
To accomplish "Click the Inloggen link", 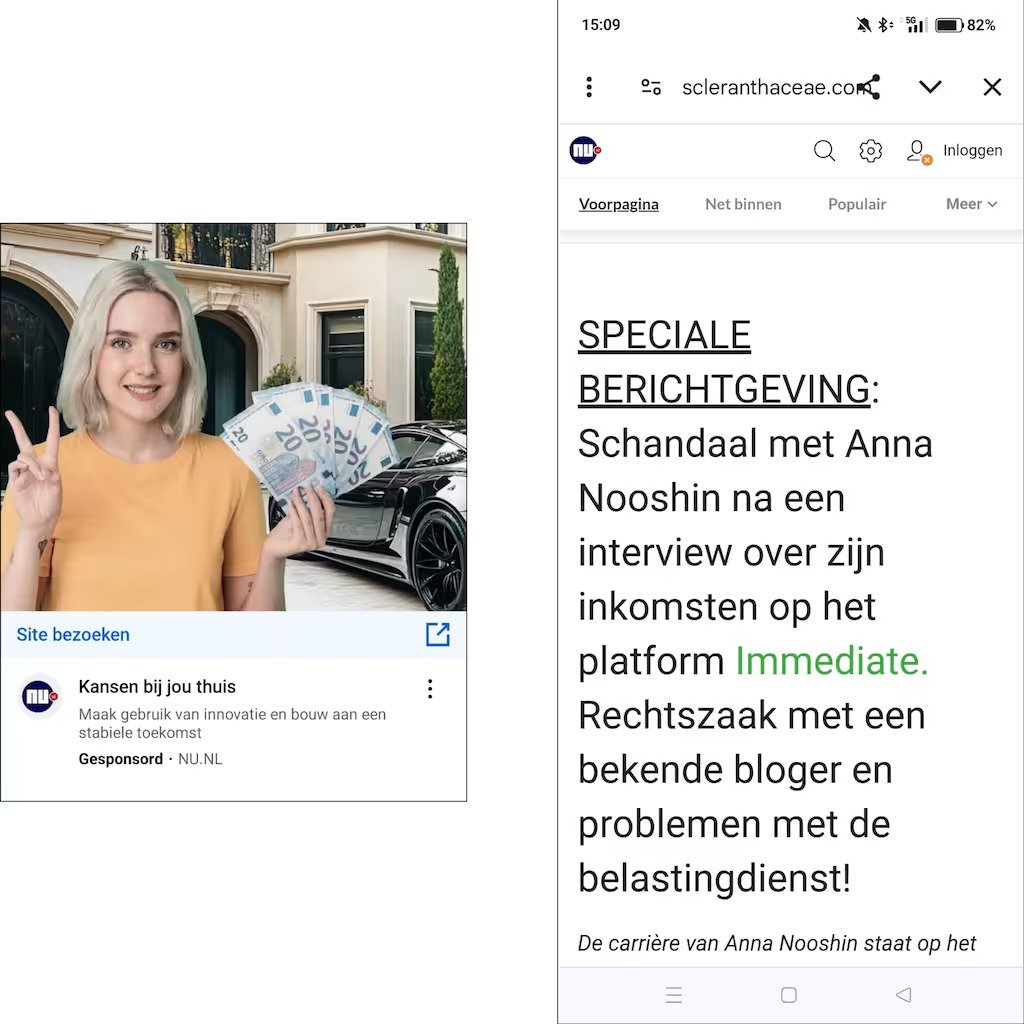I will (x=972, y=150).
